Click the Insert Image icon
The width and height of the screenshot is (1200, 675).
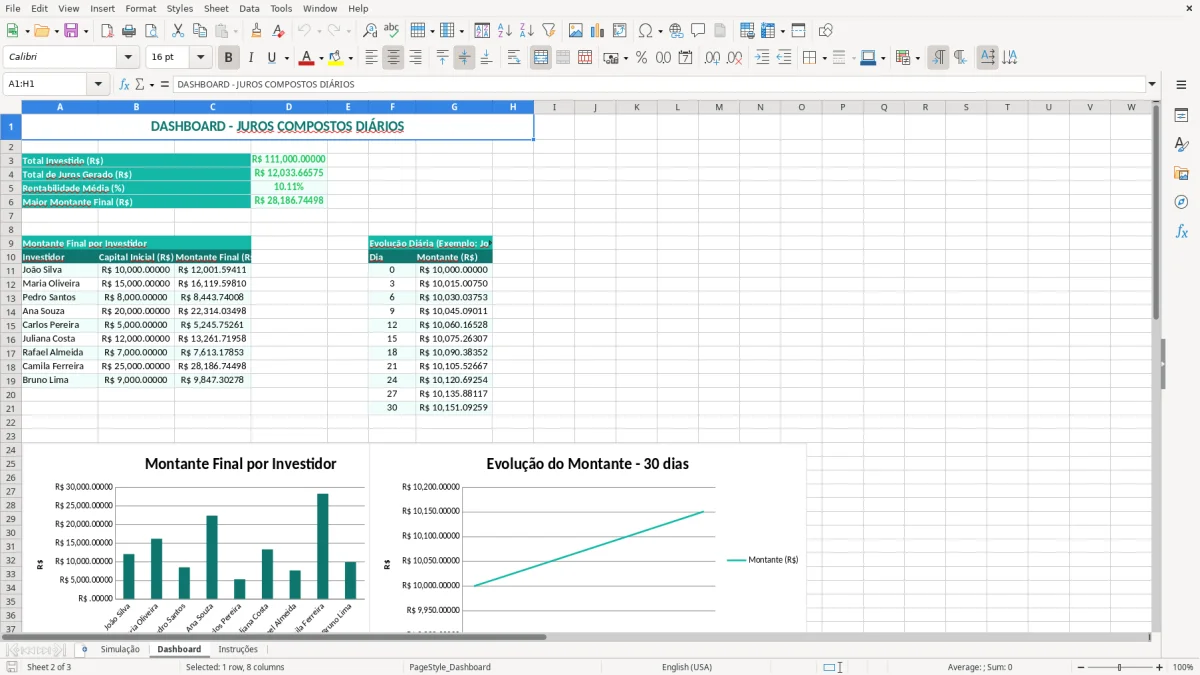pos(576,31)
